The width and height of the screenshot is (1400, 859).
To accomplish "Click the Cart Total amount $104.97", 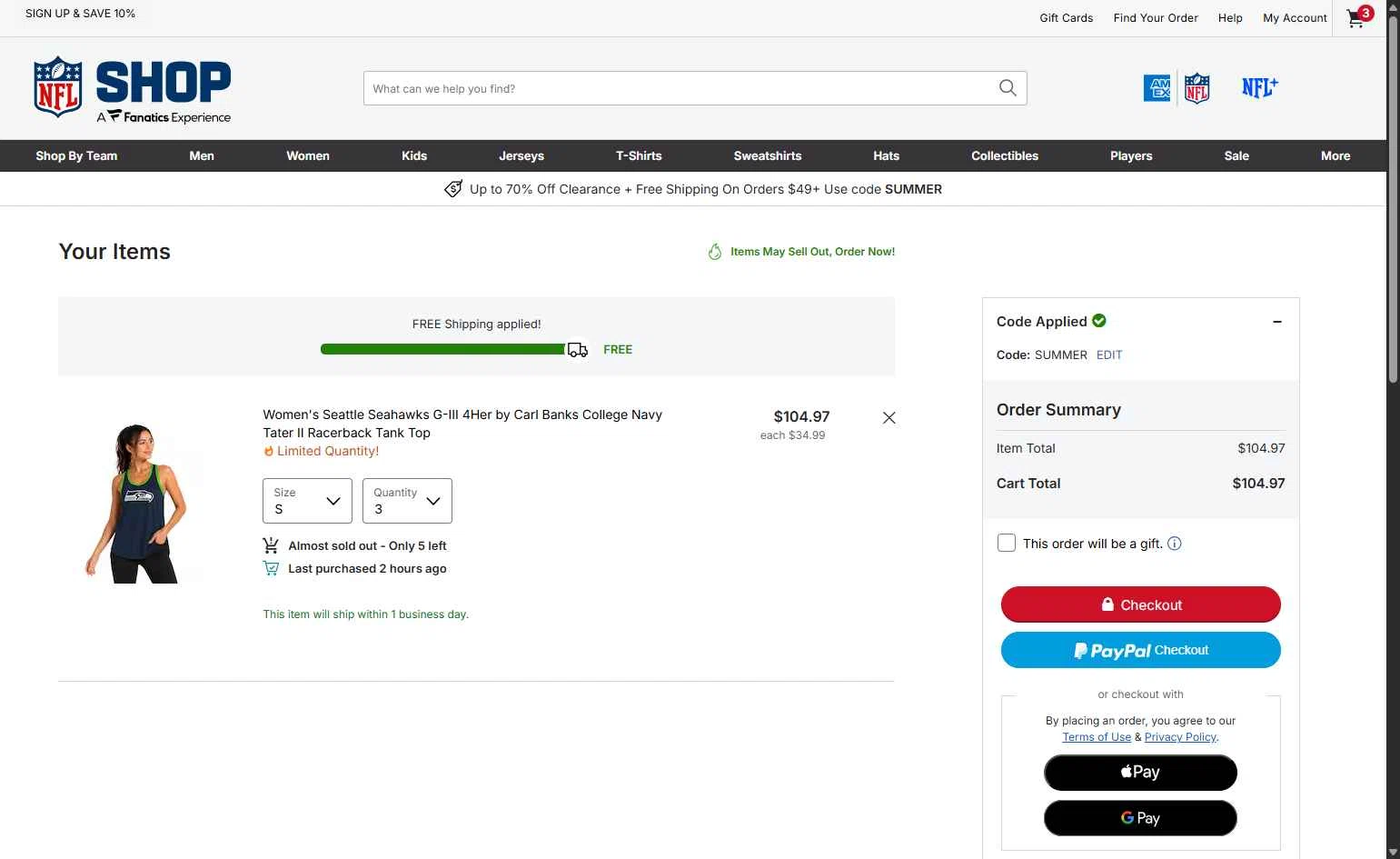I will coord(1258,484).
